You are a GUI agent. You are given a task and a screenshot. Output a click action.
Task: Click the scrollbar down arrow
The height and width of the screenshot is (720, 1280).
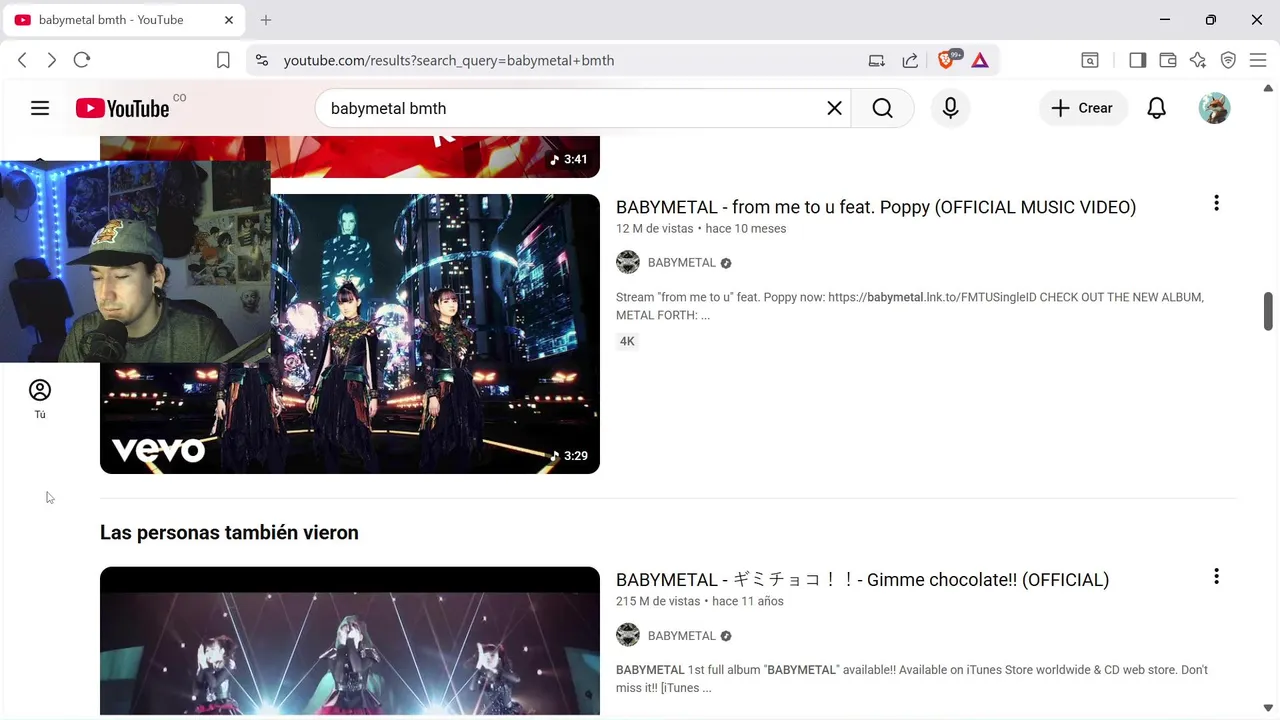coord(1269,708)
